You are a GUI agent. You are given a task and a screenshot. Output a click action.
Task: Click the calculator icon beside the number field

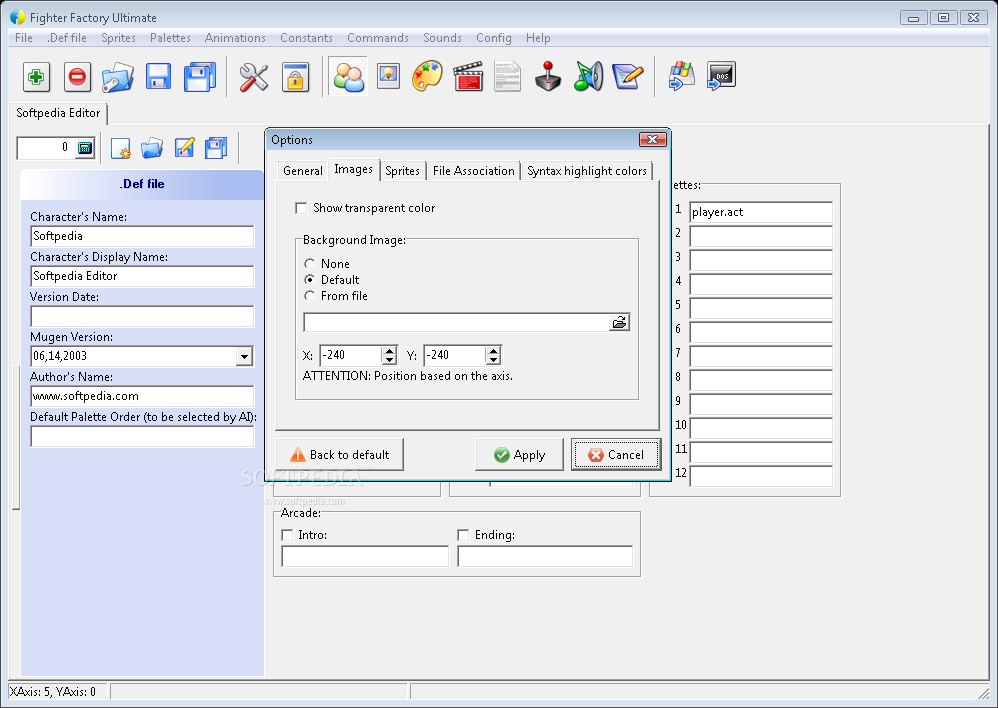85,148
